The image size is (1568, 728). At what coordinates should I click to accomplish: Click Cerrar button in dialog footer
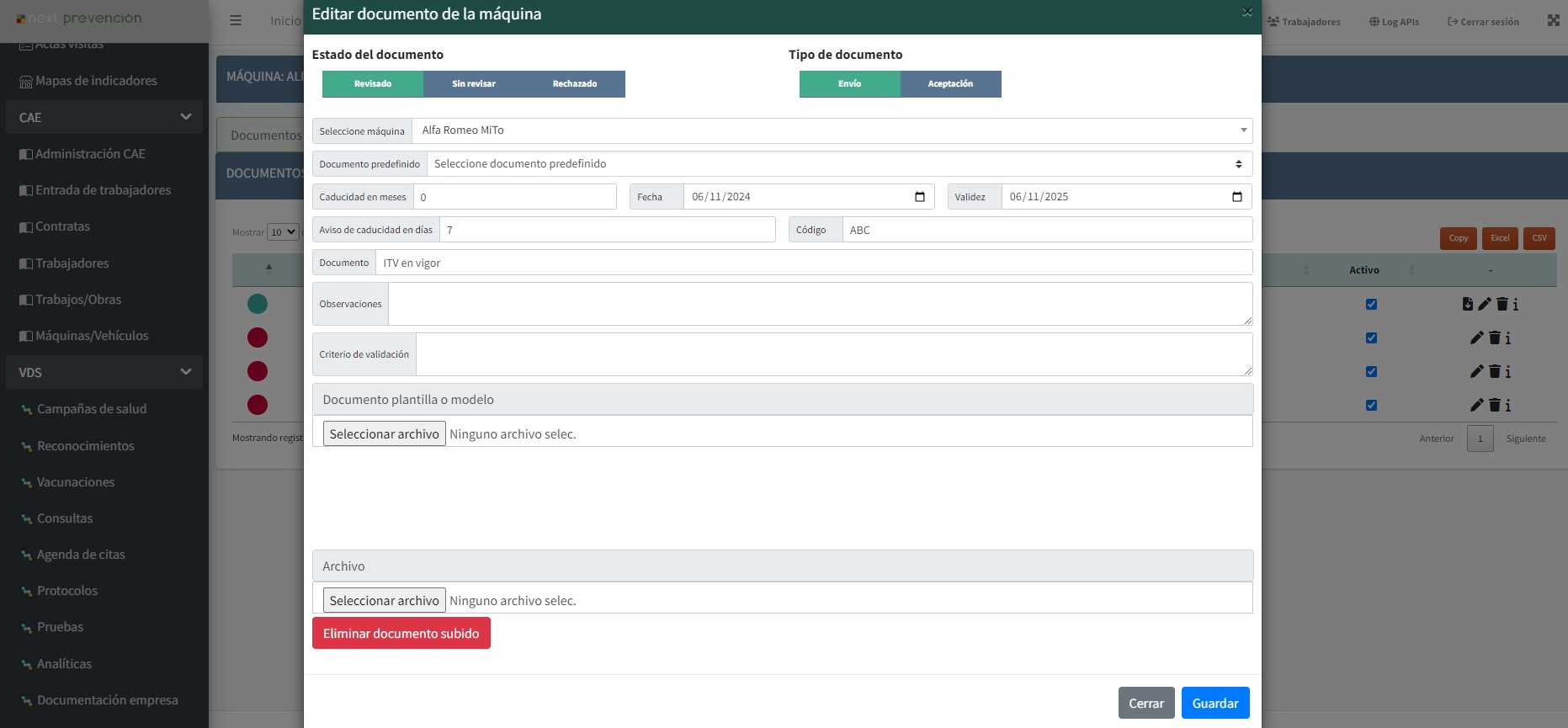point(1146,703)
